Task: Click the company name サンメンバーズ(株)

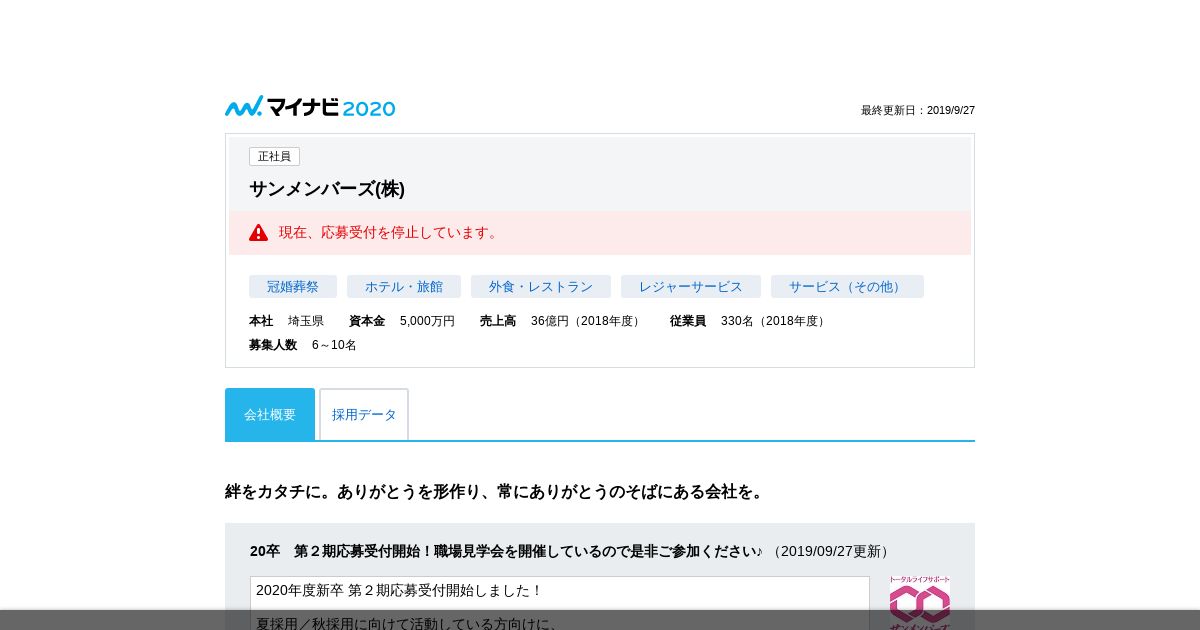Action: pos(327,189)
